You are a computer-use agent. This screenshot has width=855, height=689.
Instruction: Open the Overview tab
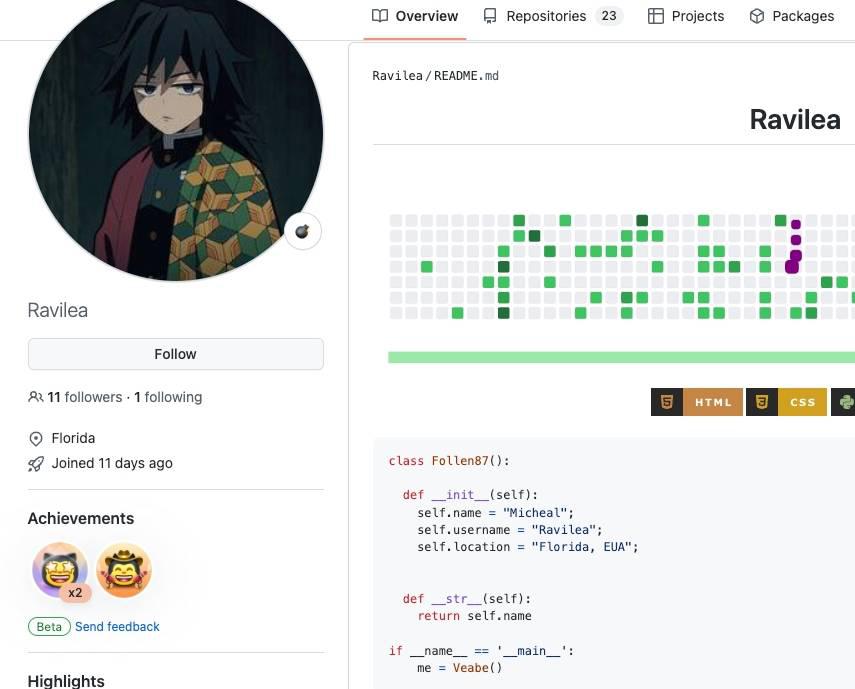pyautogui.click(x=415, y=16)
